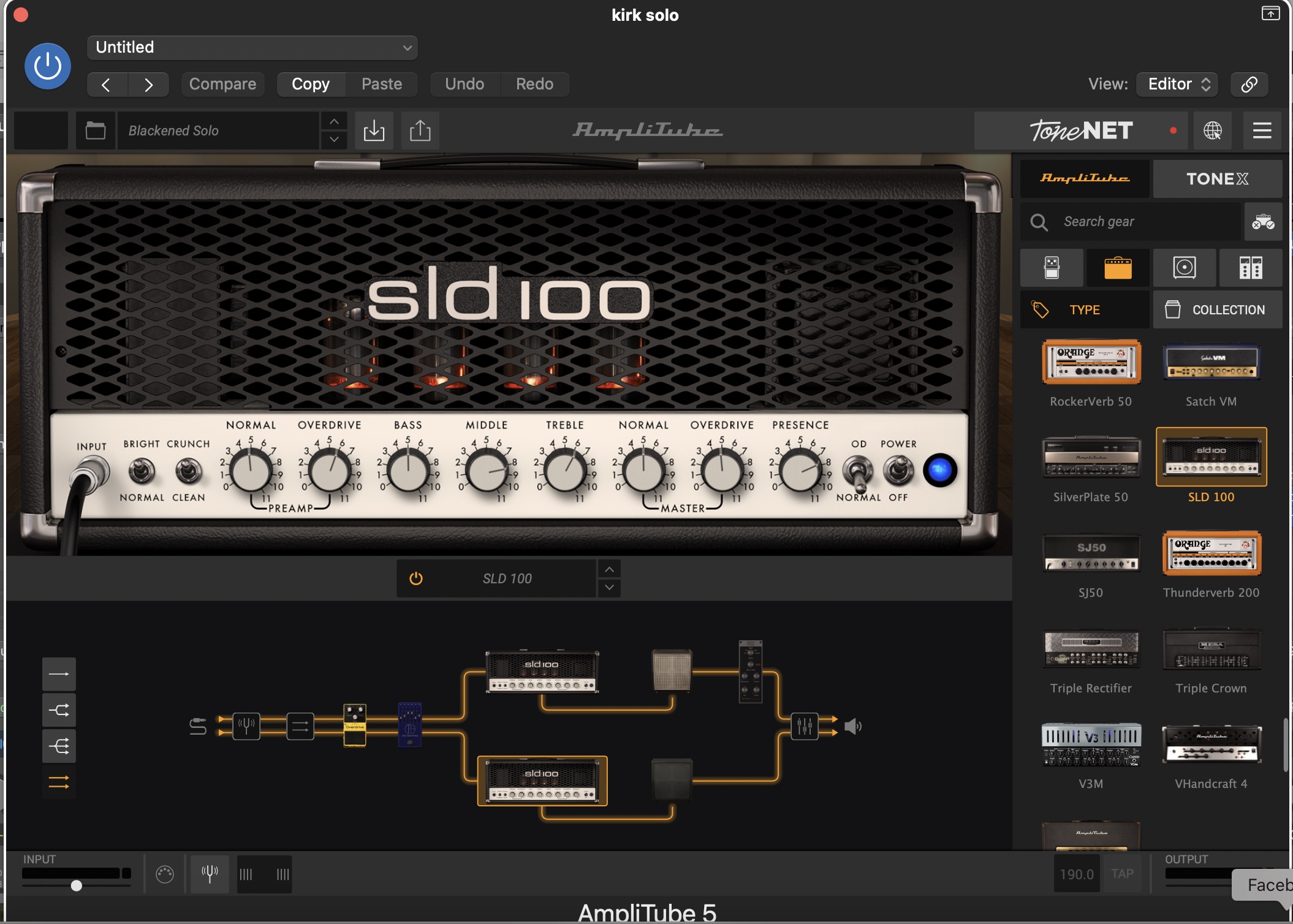This screenshot has width=1293, height=924.
Task: Select the V3M amp thumbnail
Action: point(1091,744)
